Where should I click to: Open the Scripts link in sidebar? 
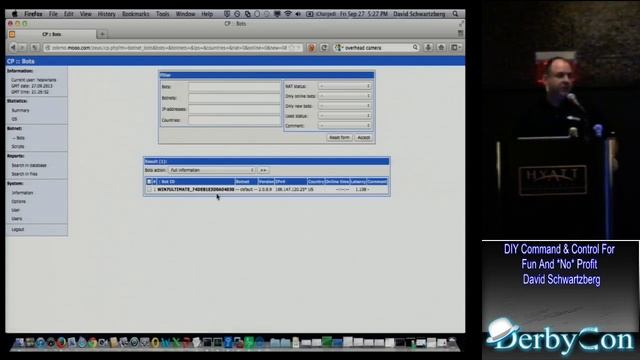18,147
